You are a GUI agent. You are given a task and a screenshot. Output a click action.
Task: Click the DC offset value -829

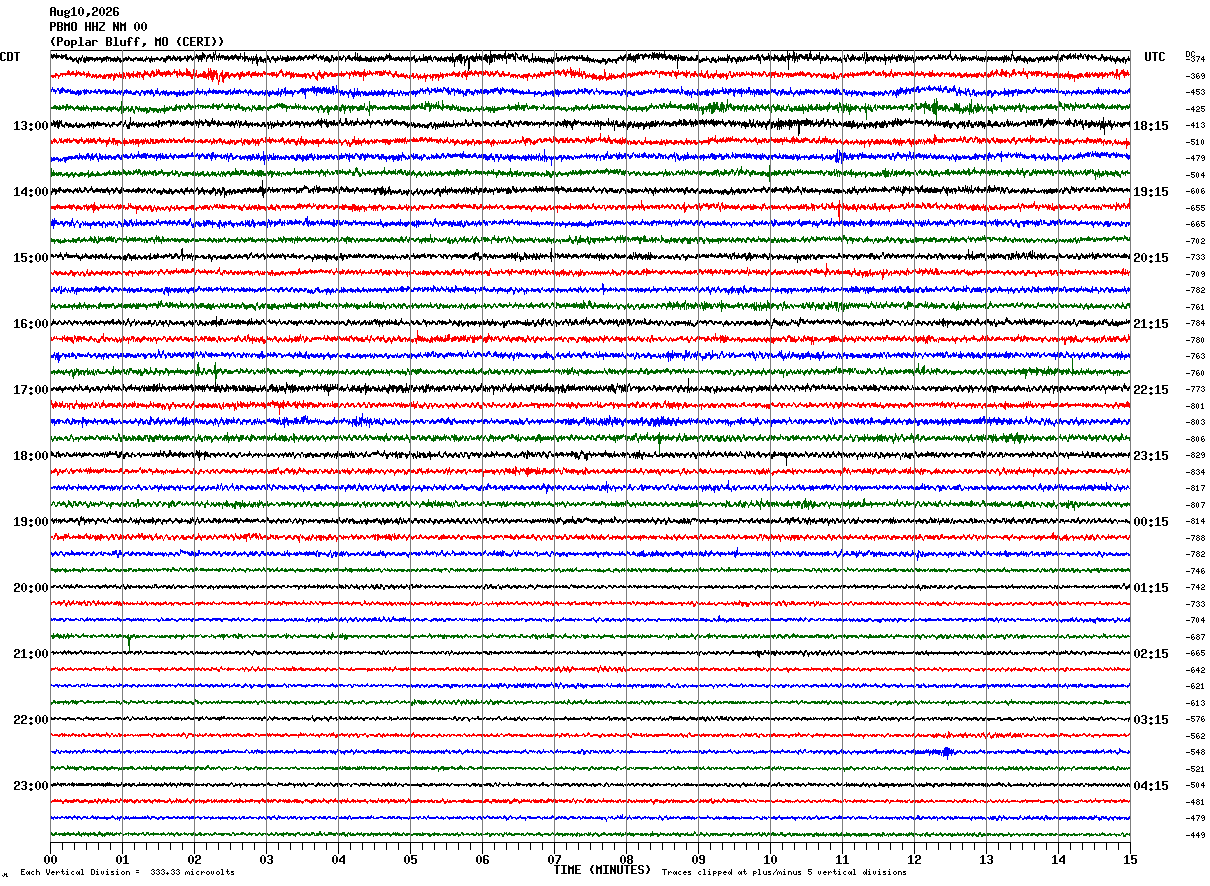(1195, 456)
